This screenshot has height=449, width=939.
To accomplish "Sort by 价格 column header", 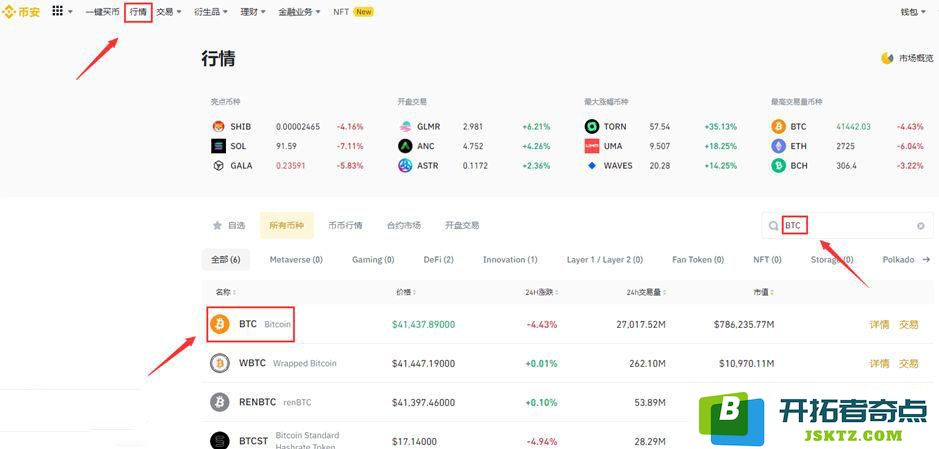I will [406, 293].
